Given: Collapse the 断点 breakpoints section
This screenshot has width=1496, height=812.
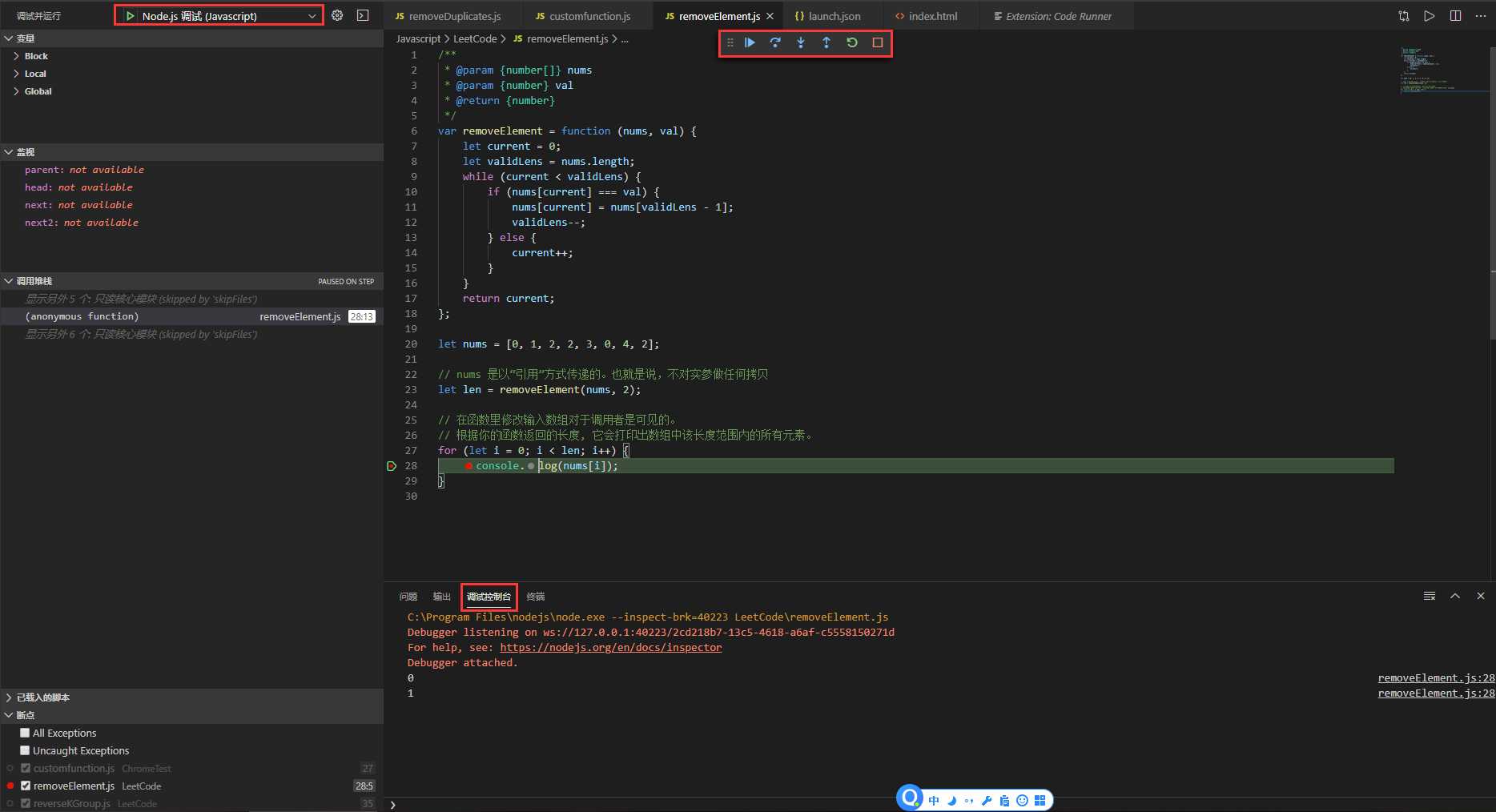Looking at the screenshot, I should click(x=192, y=715).
